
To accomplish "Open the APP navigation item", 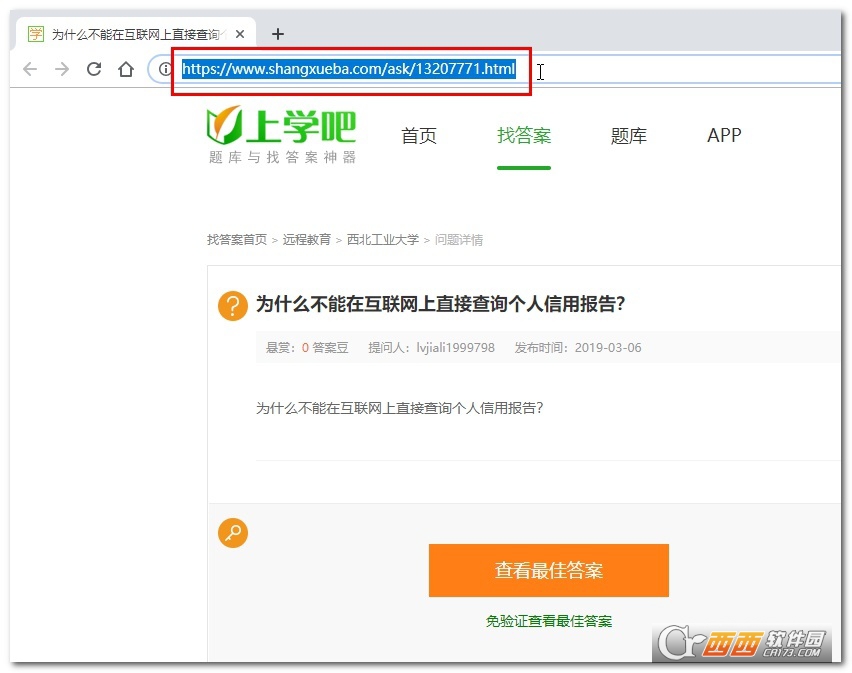I will 724,135.
